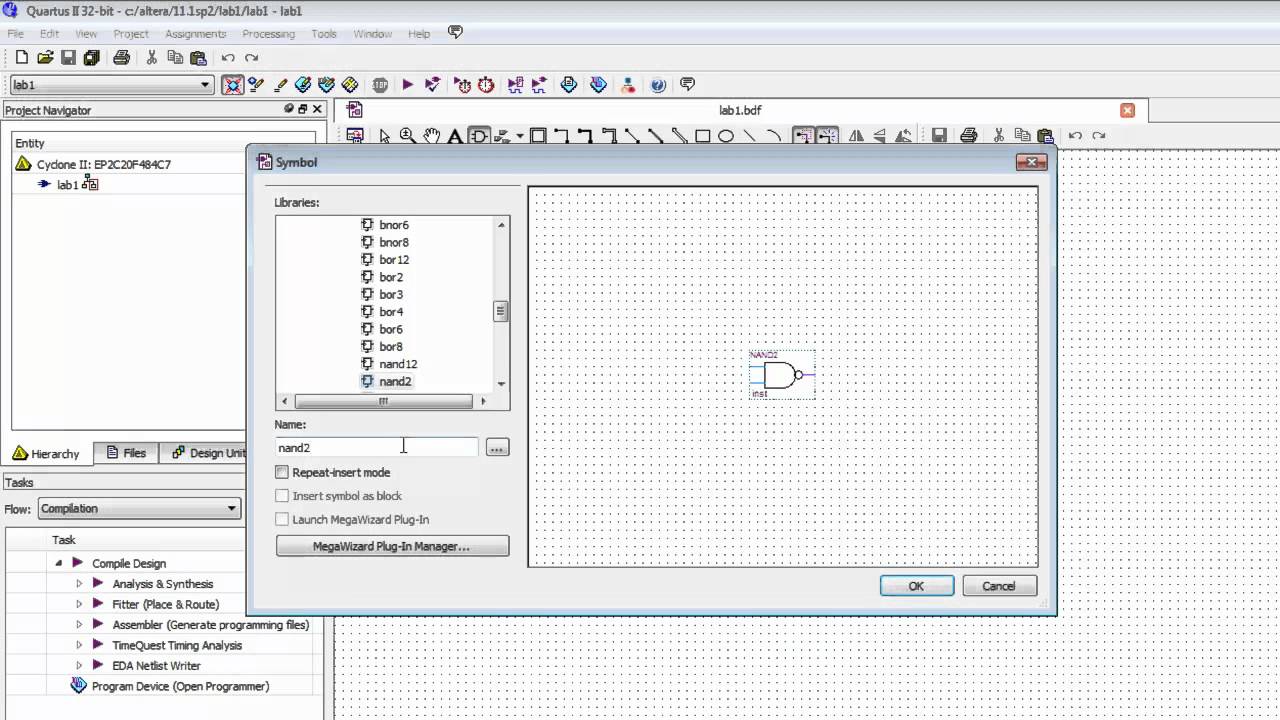Click the Start Compilation play icon
The width and height of the screenshot is (1280, 720).
click(x=408, y=85)
